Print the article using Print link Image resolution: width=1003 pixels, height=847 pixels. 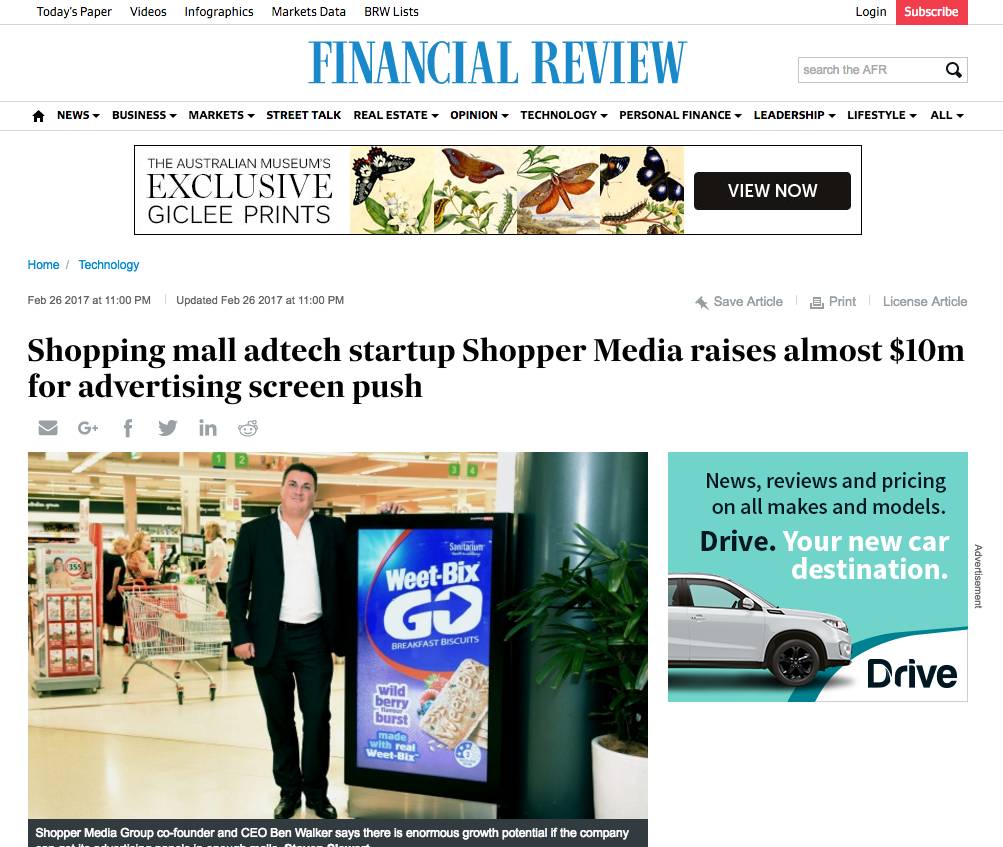[833, 301]
